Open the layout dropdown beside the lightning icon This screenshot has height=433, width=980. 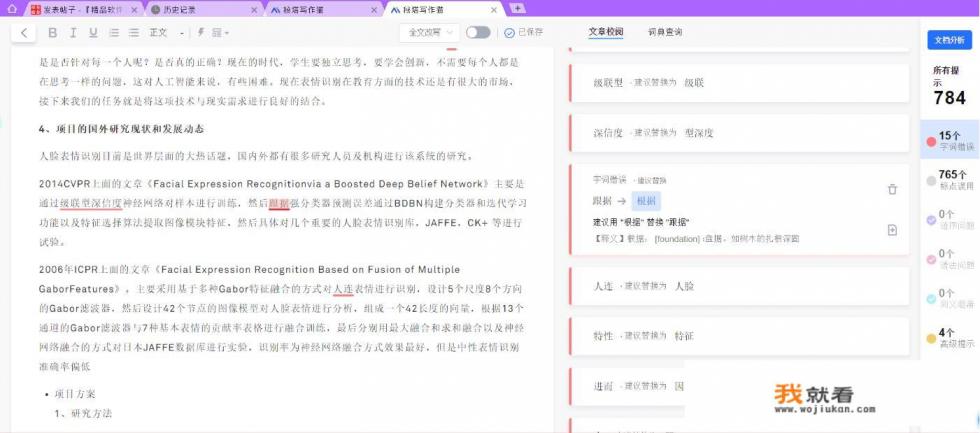point(221,32)
